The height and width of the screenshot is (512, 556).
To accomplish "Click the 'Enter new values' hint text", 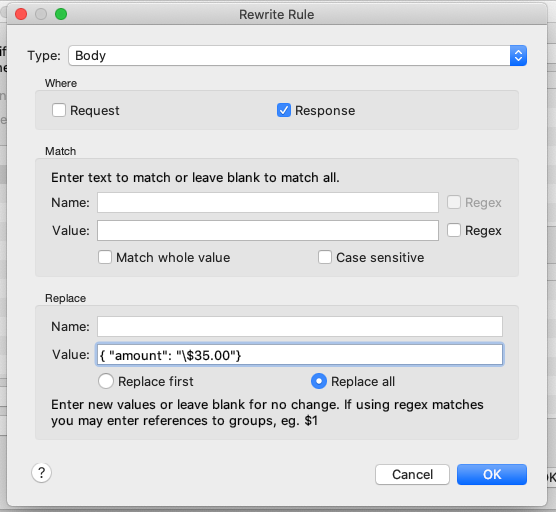I will pyautogui.click(x=267, y=412).
